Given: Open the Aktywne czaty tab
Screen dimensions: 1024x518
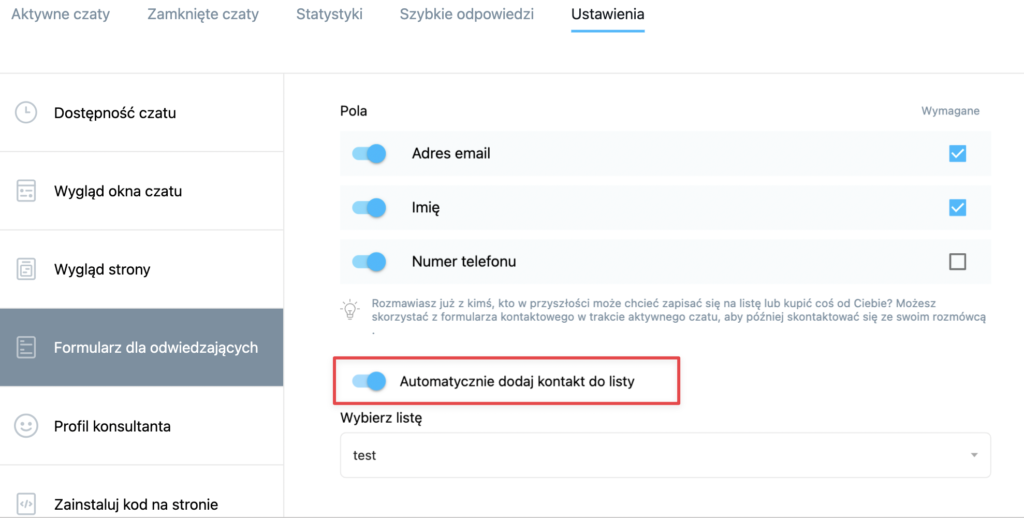Looking at the screenshot, I should [x=60, y=14].
